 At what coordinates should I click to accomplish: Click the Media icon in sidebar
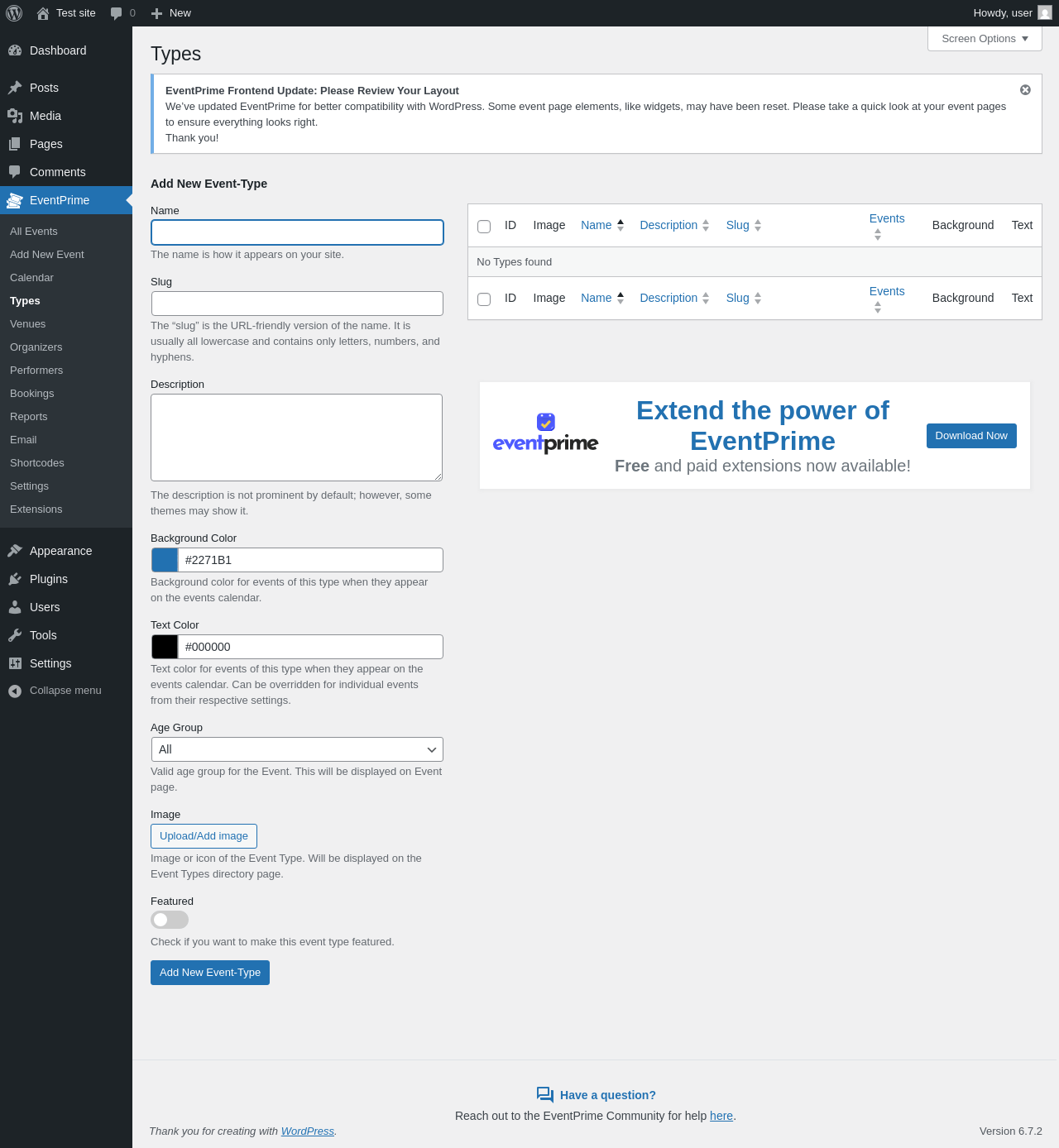15,116
